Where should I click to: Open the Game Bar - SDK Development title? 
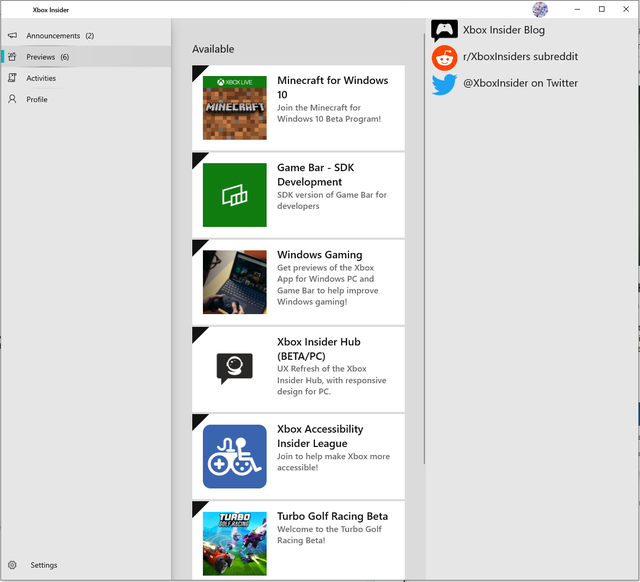coord(316,175)
